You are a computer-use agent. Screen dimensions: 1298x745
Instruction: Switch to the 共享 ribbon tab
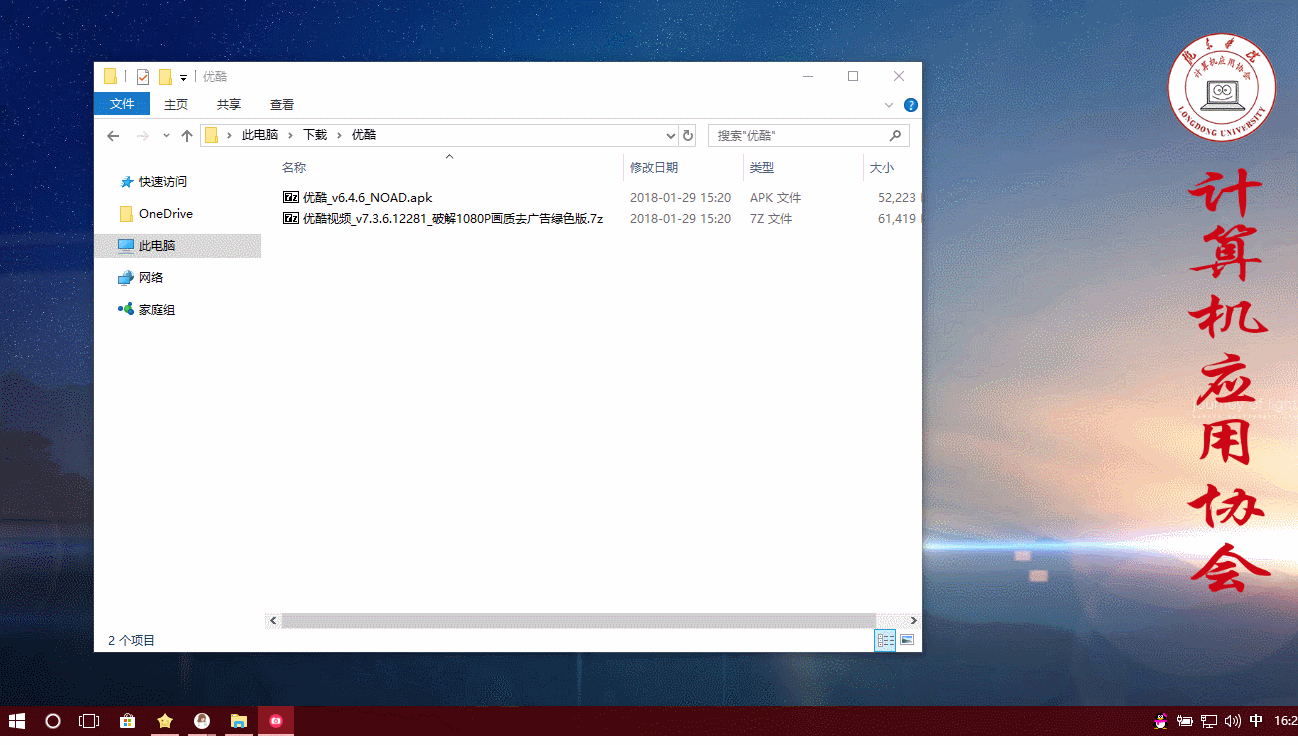[229, 104]
